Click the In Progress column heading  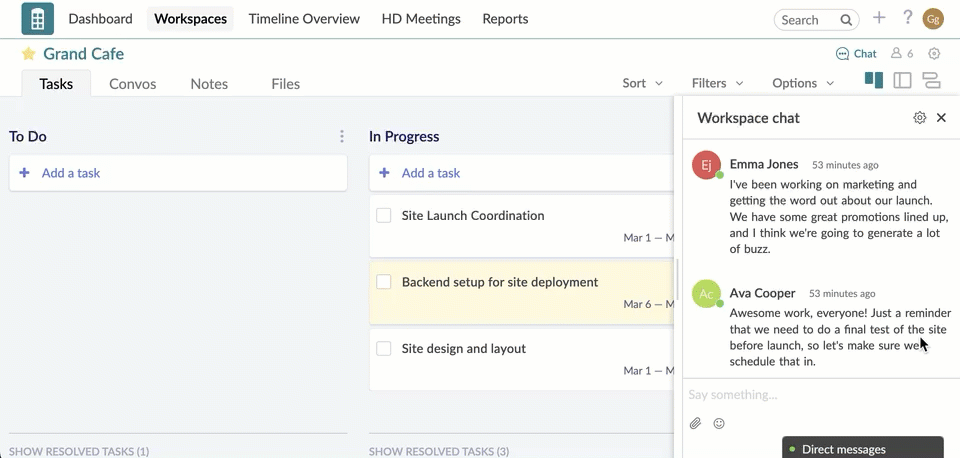(404, 137)
